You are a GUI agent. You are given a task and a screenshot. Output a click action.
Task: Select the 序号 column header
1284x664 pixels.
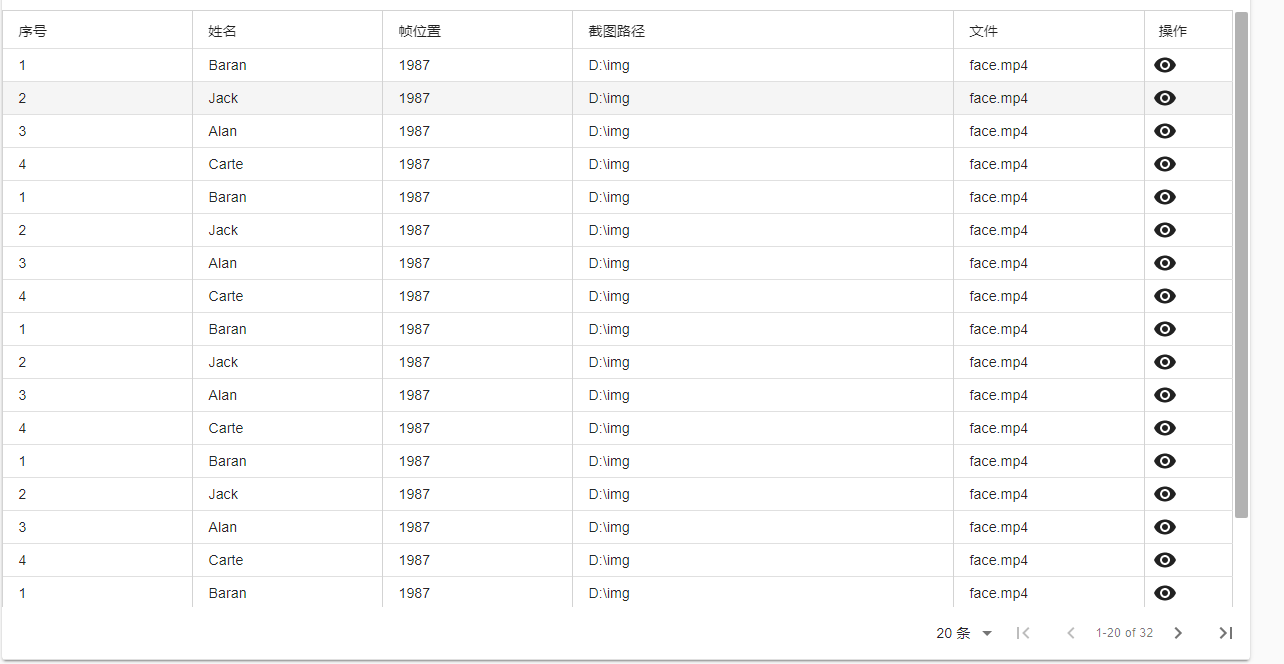(x=30, y=30)
